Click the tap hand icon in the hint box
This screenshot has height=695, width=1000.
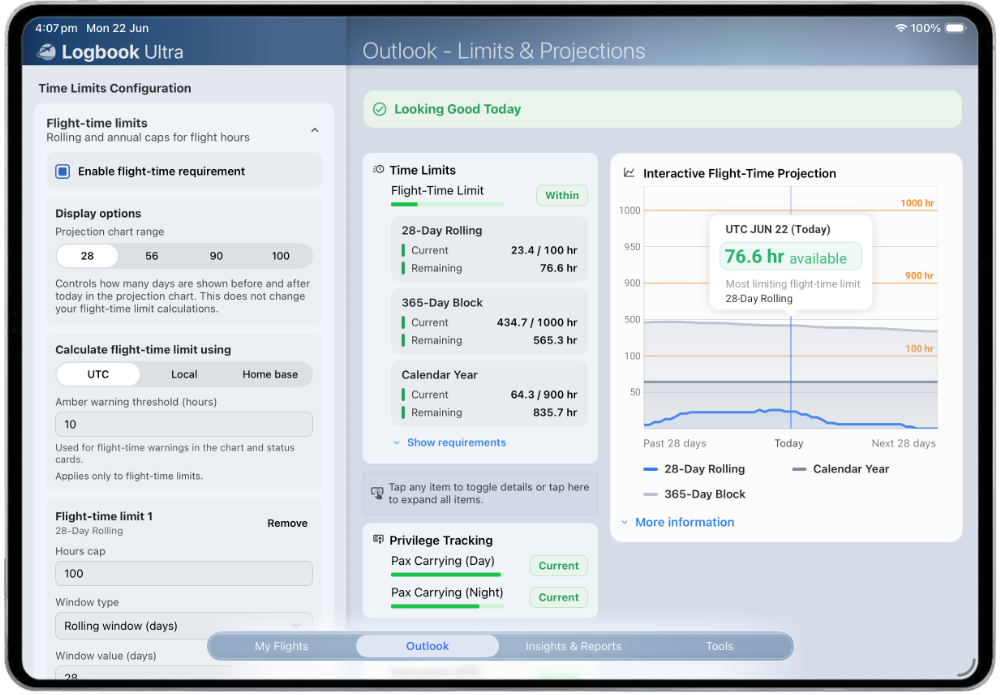[377, 493]
